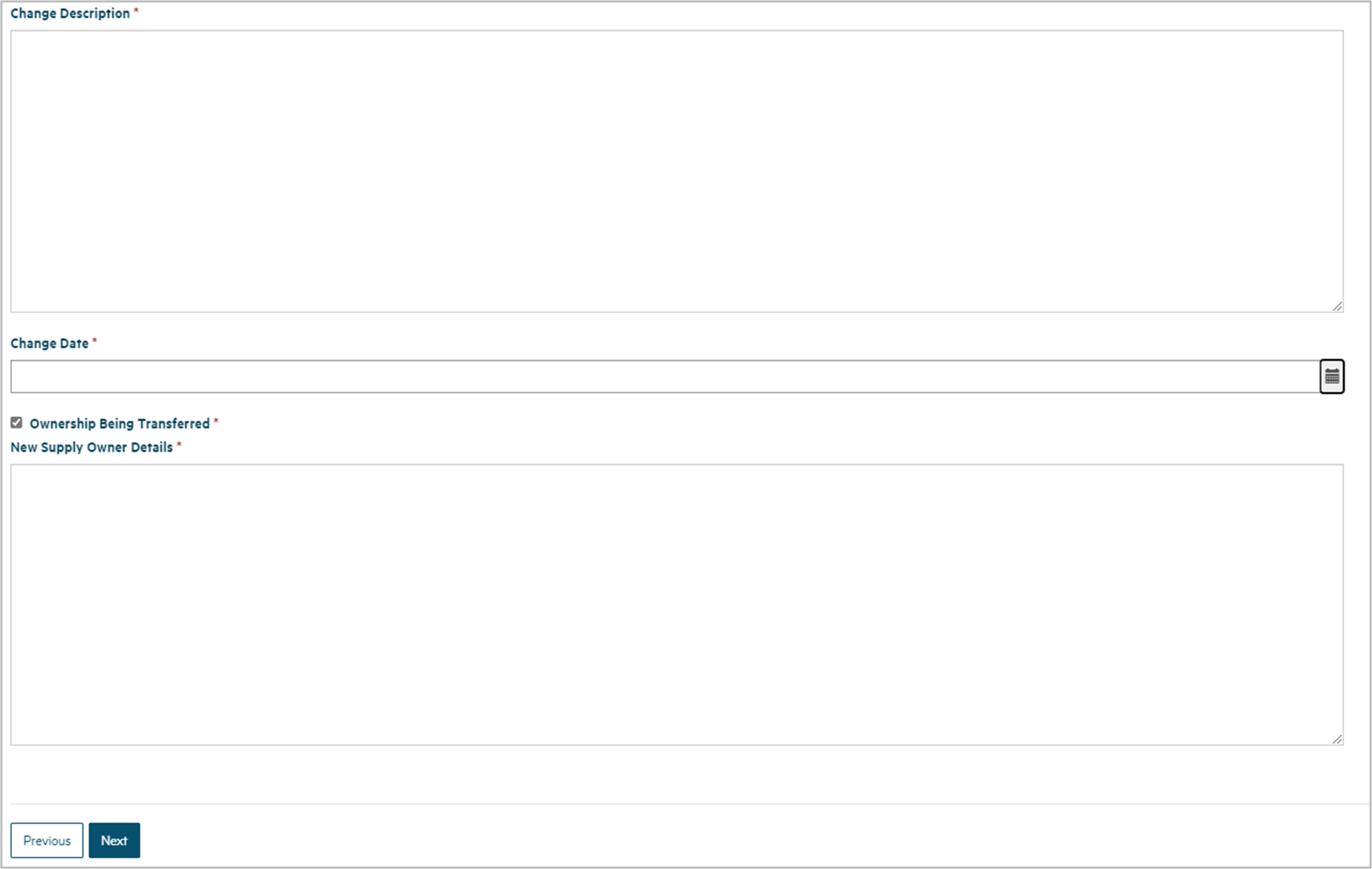Click the Change Description field label
Viewport: 1372px width, 869px height.
[70, 14]
